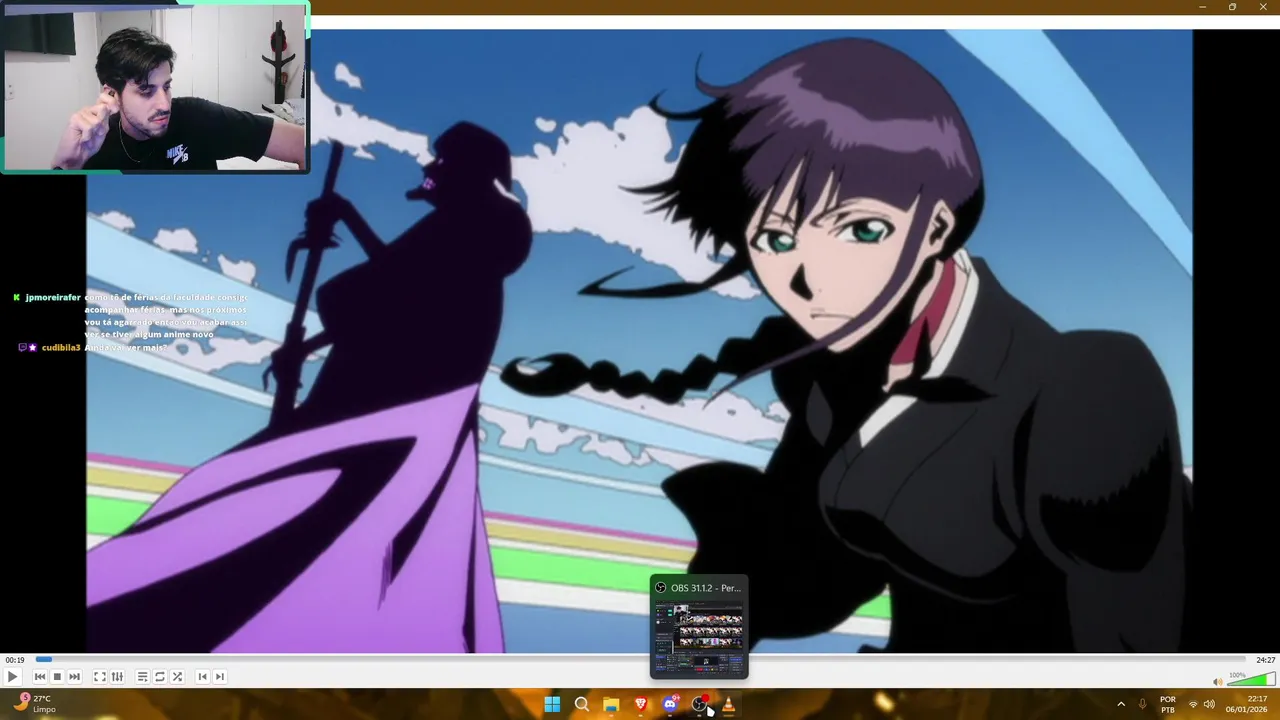The image size is (1280, 720).
Task: Click the VLC cone taskbar icon
Action: click(x=728, y=705)
